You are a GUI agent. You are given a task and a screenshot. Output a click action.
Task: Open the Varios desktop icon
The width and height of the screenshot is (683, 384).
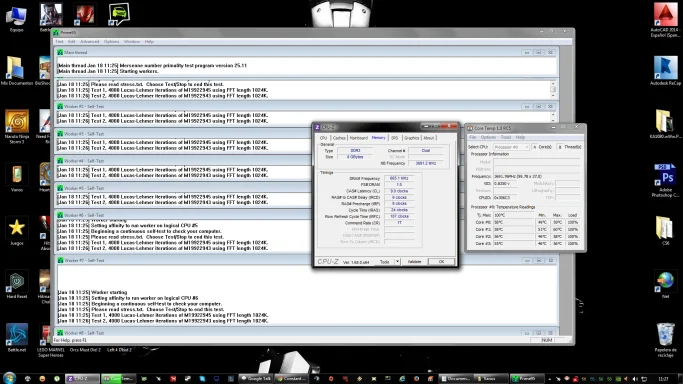17,178
